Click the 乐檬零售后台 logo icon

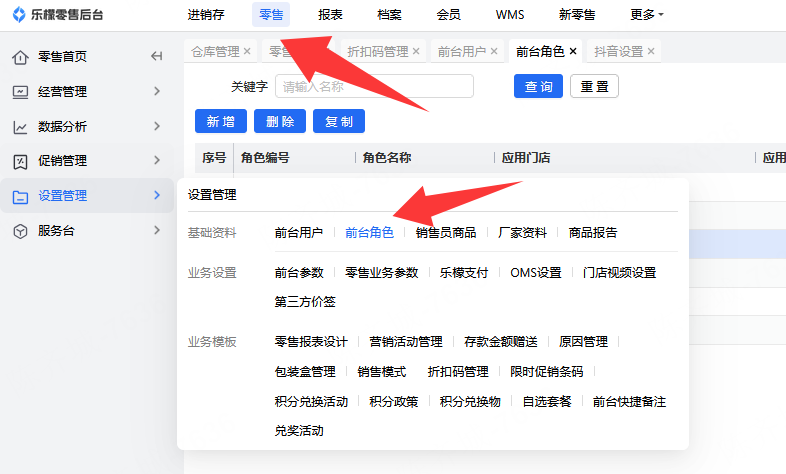(19, 15)
